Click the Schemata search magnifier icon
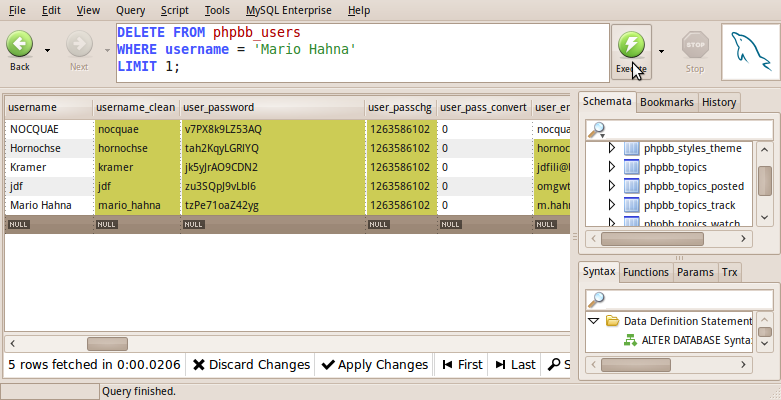 (x=596, y=130)
